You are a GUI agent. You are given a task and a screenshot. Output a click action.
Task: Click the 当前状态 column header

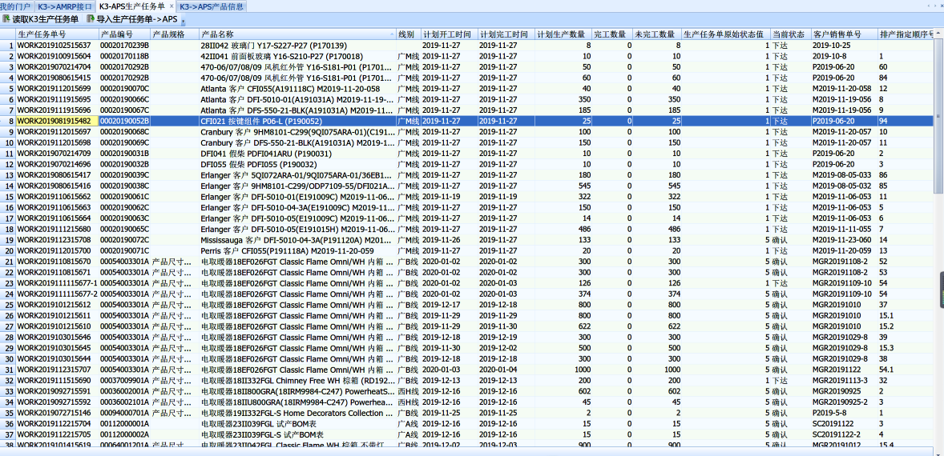pos(788,34)
